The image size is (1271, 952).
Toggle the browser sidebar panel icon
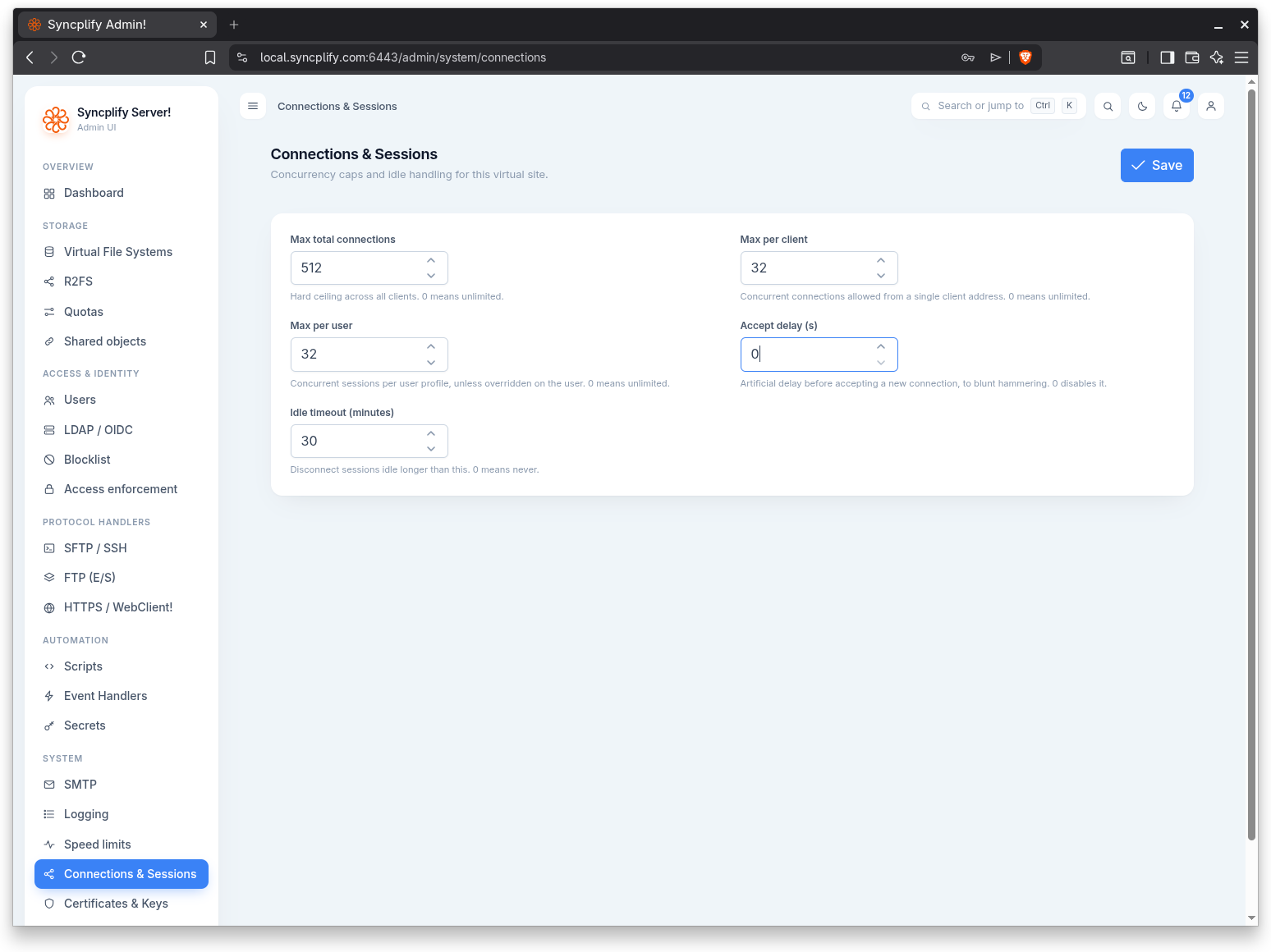[x=1167, y=57]
